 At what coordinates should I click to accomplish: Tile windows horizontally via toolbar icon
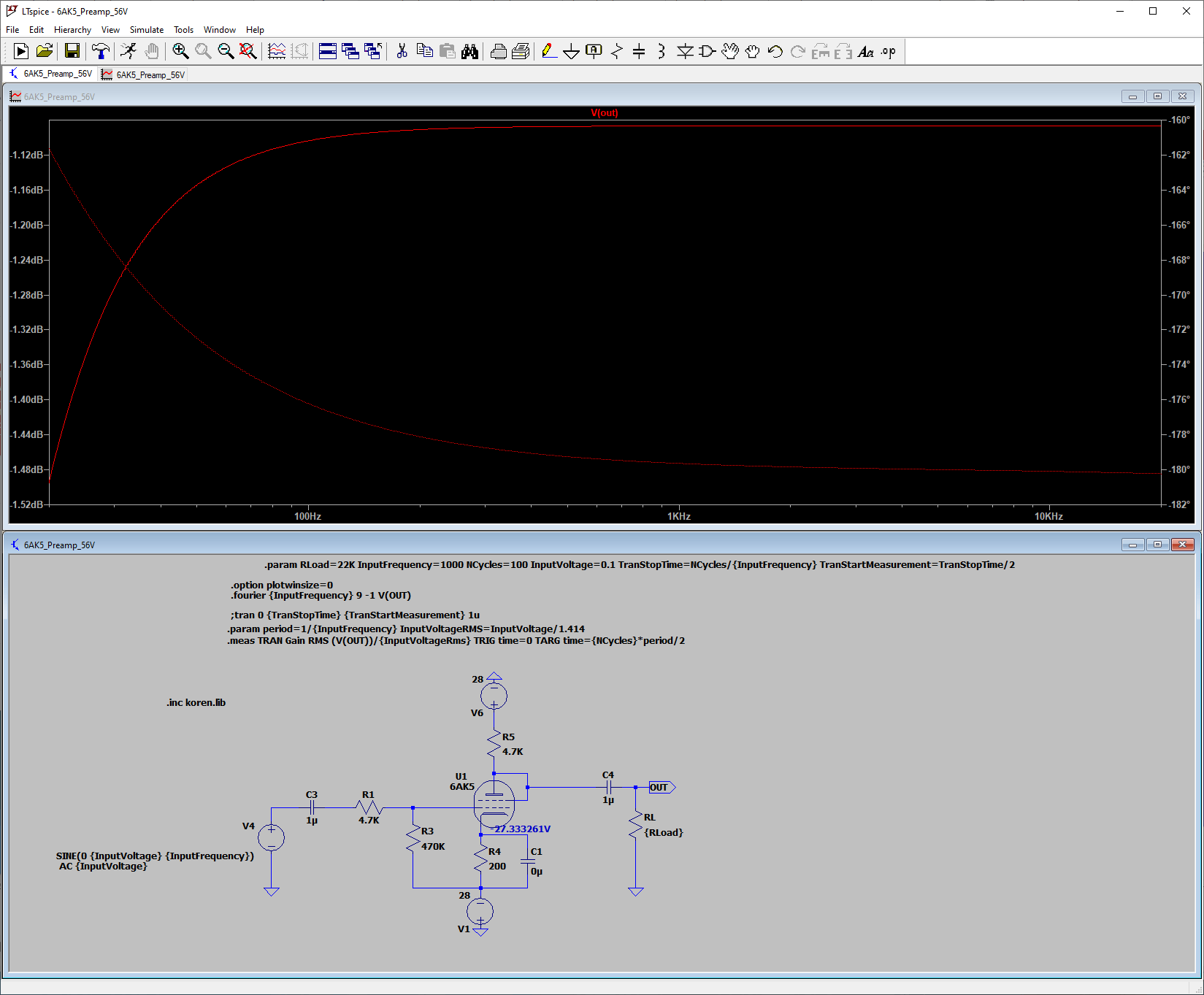coord(328,51)
